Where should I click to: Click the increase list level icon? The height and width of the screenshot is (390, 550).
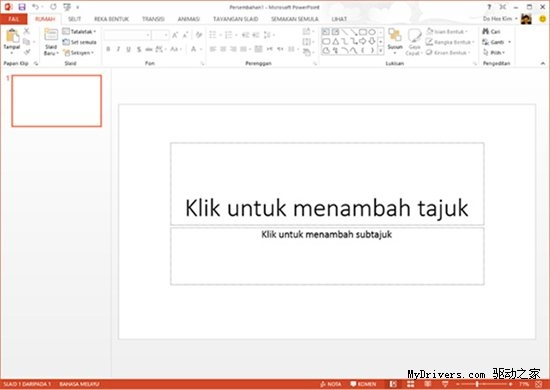coord(256,35)
